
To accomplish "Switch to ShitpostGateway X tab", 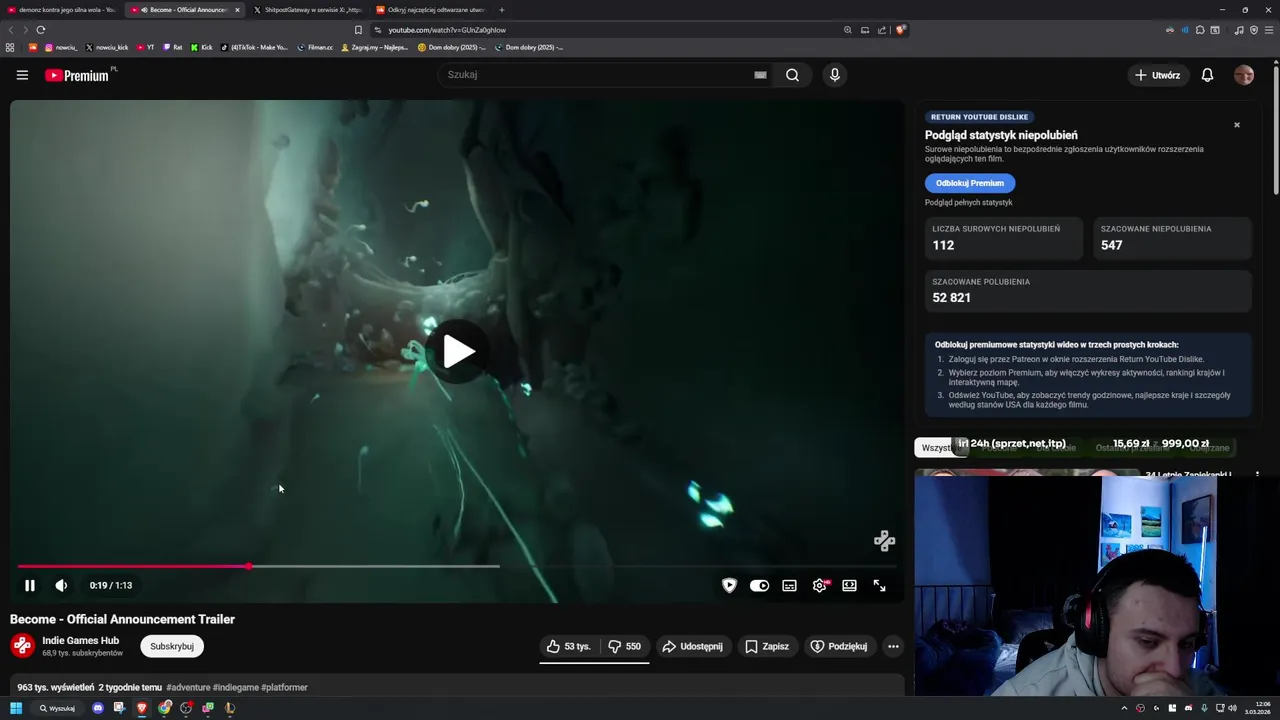I will tap(308, 10).
